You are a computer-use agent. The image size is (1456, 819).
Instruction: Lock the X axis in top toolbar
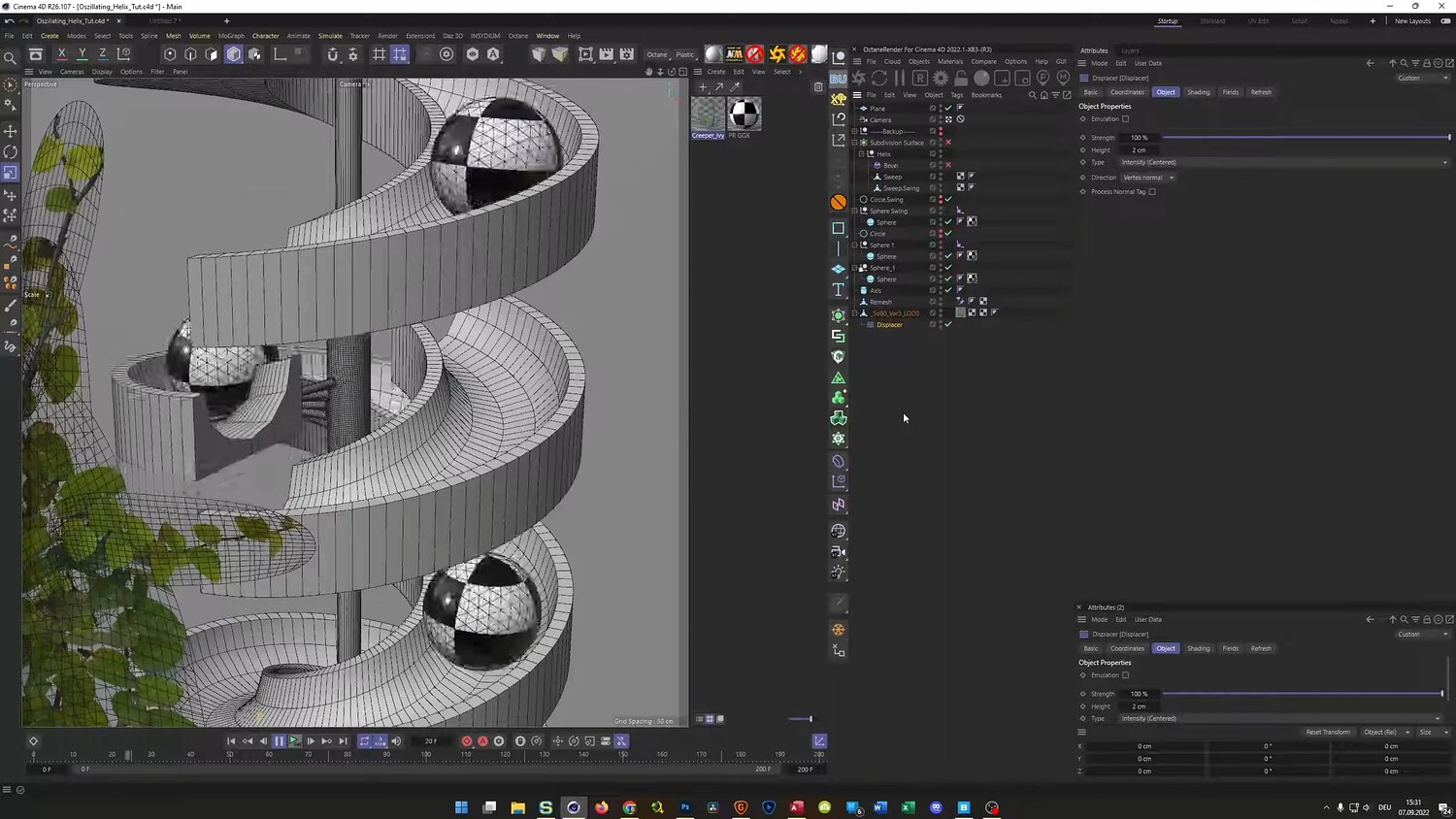(x=62, y=54)
